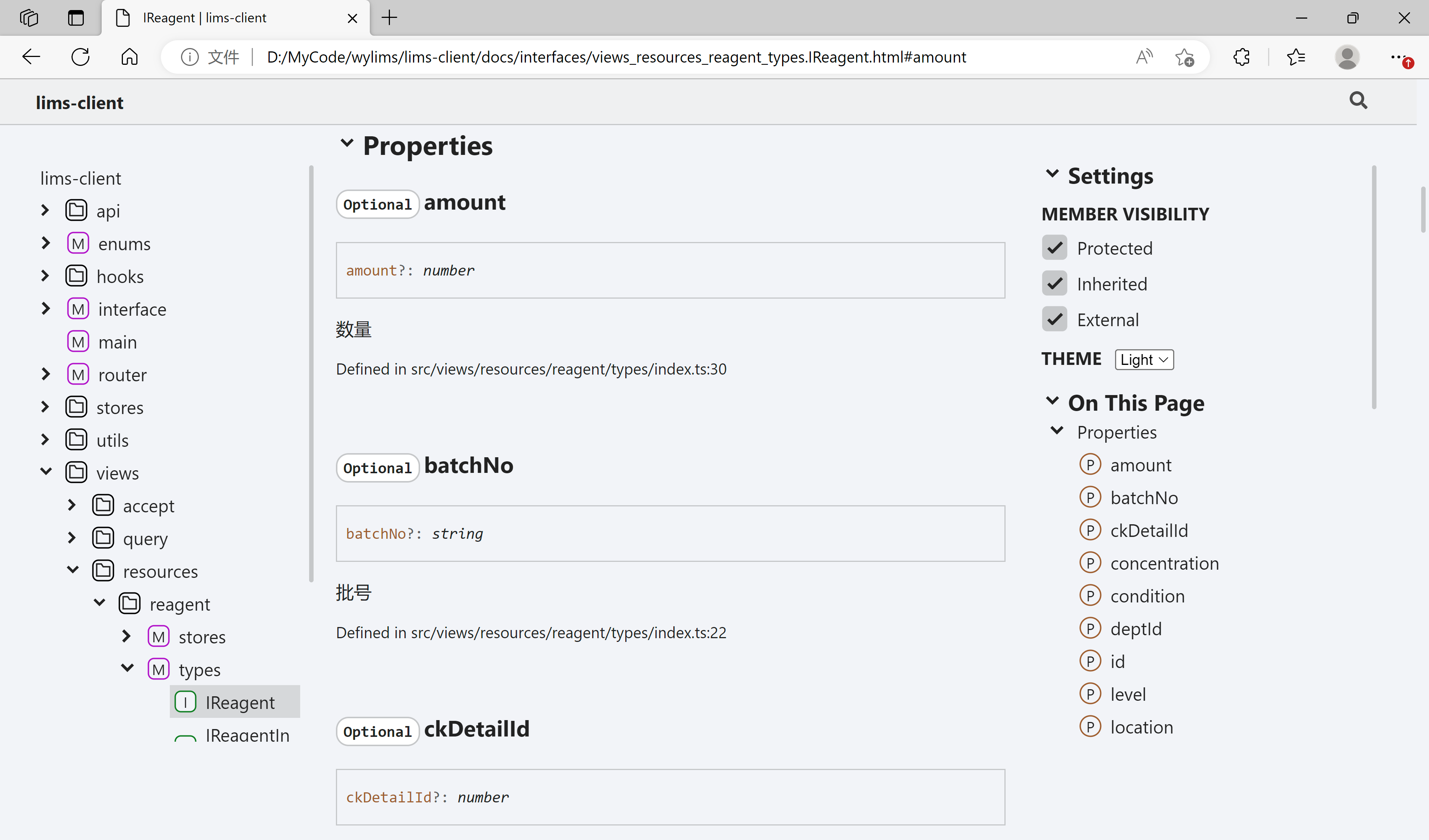Image resolution: width=1429 pixels, height=840 pixels.
Task: Click the search magnifier icon in the header
Action: [x=1357, y=101]
